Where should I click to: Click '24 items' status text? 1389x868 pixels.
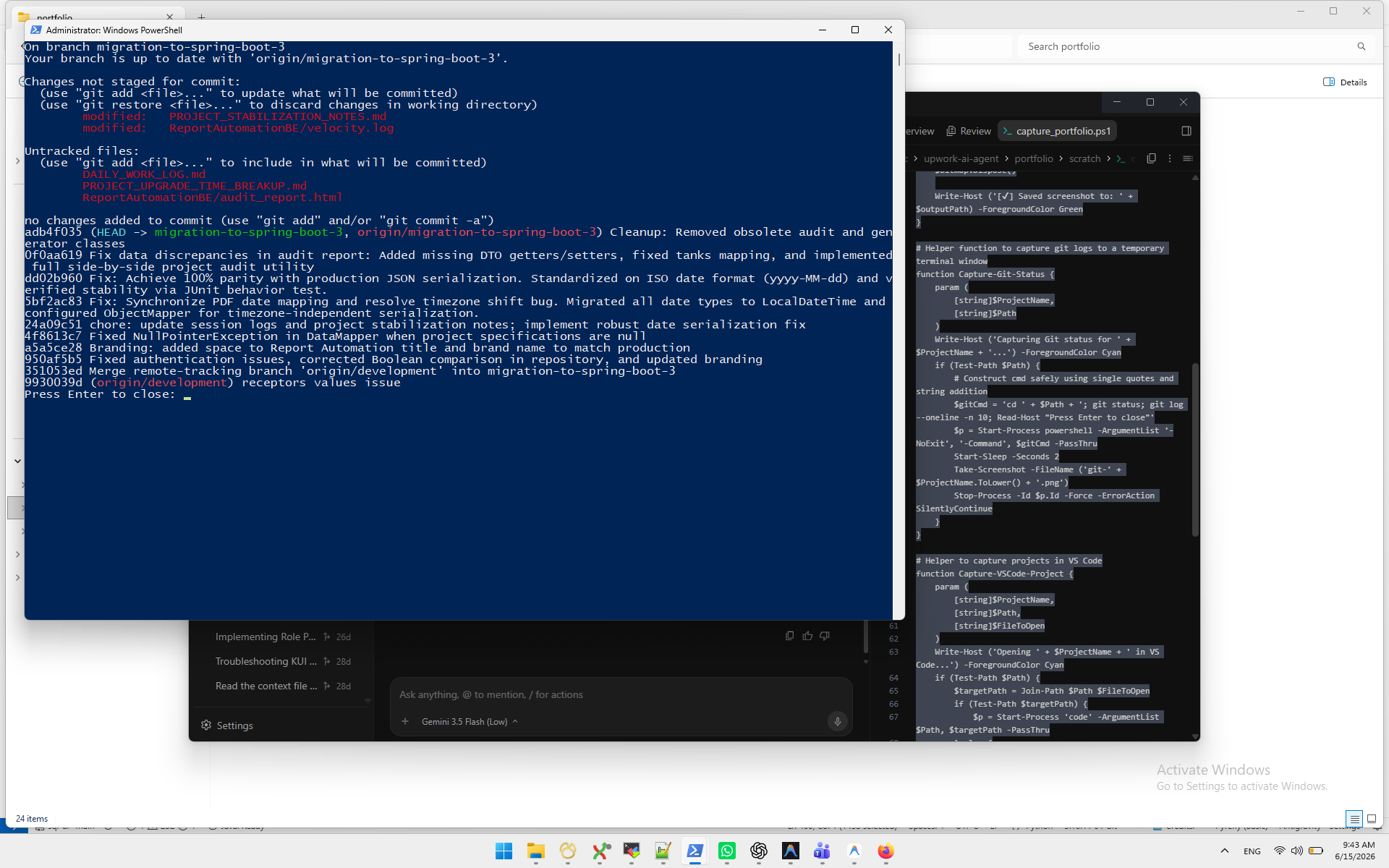[x=32, y=819]
